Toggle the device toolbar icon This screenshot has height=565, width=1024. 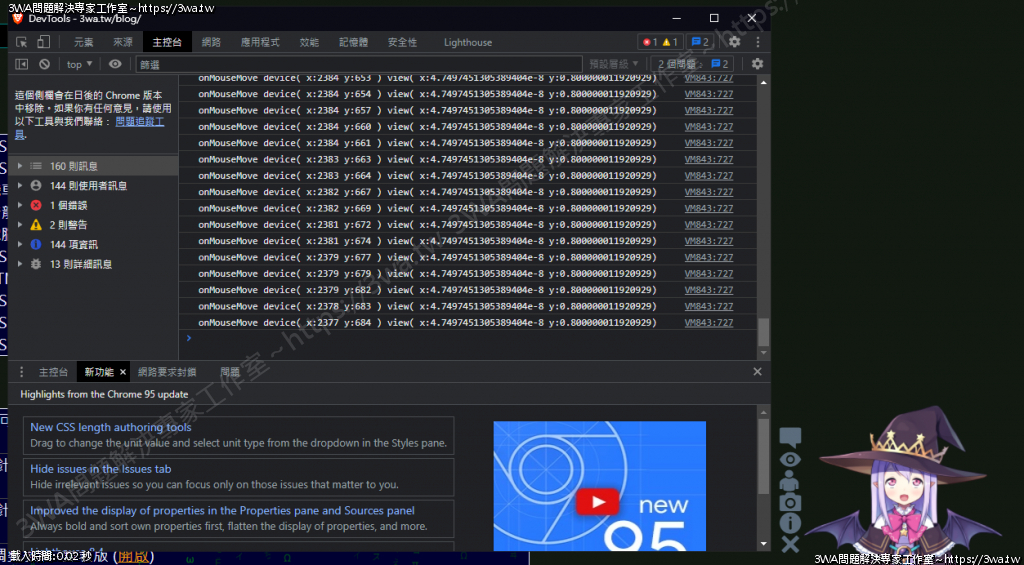click(x=43, y=42)
